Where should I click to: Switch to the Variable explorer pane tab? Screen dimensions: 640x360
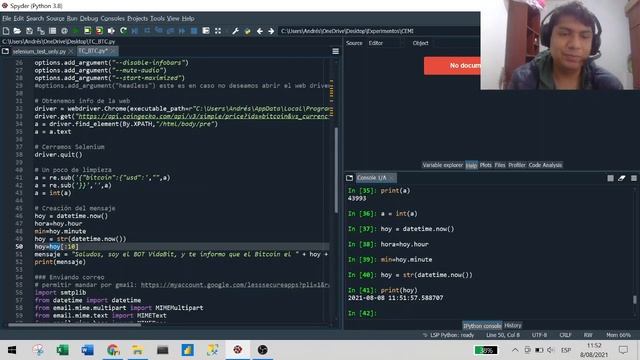point(442,165)
